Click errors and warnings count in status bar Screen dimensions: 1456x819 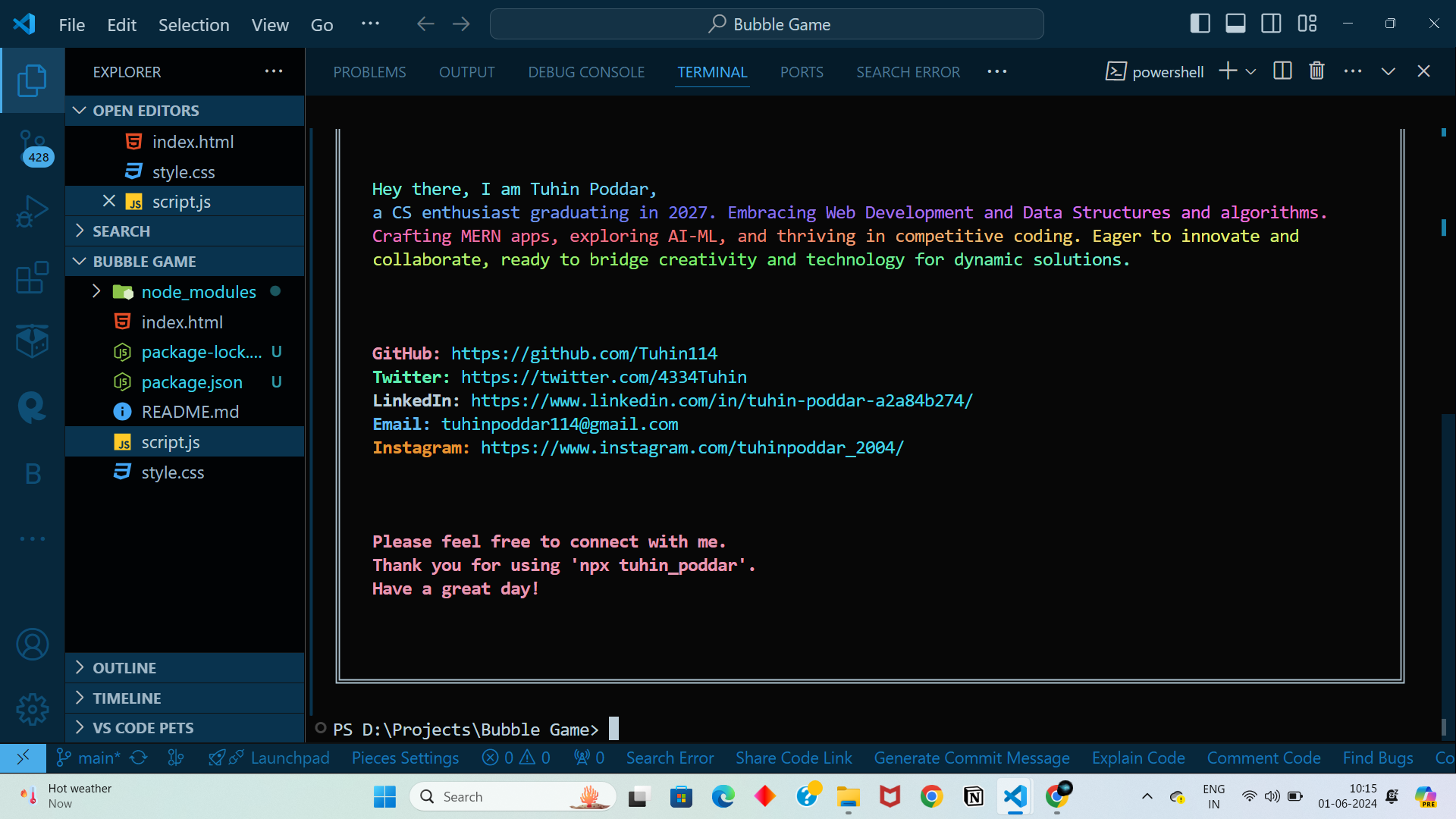tap(516, 758)
